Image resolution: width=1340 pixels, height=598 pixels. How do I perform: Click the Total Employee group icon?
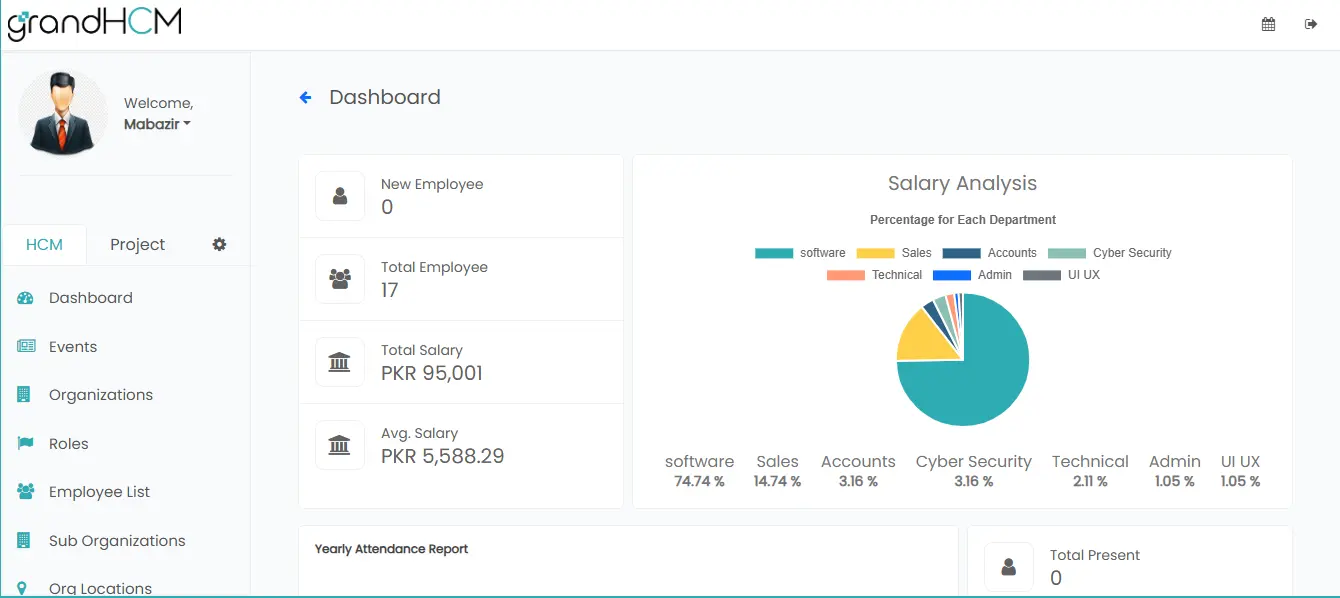point(340,279)
